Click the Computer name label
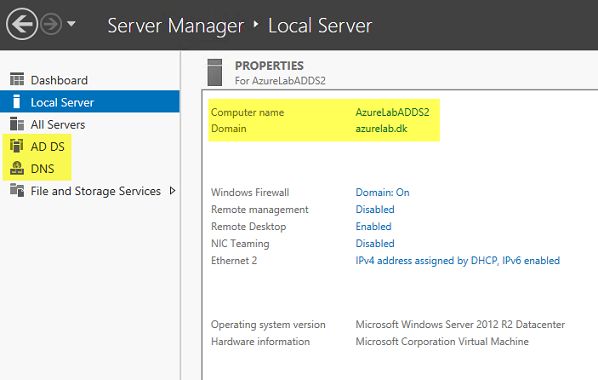The image size is (598, 380). 248,113
